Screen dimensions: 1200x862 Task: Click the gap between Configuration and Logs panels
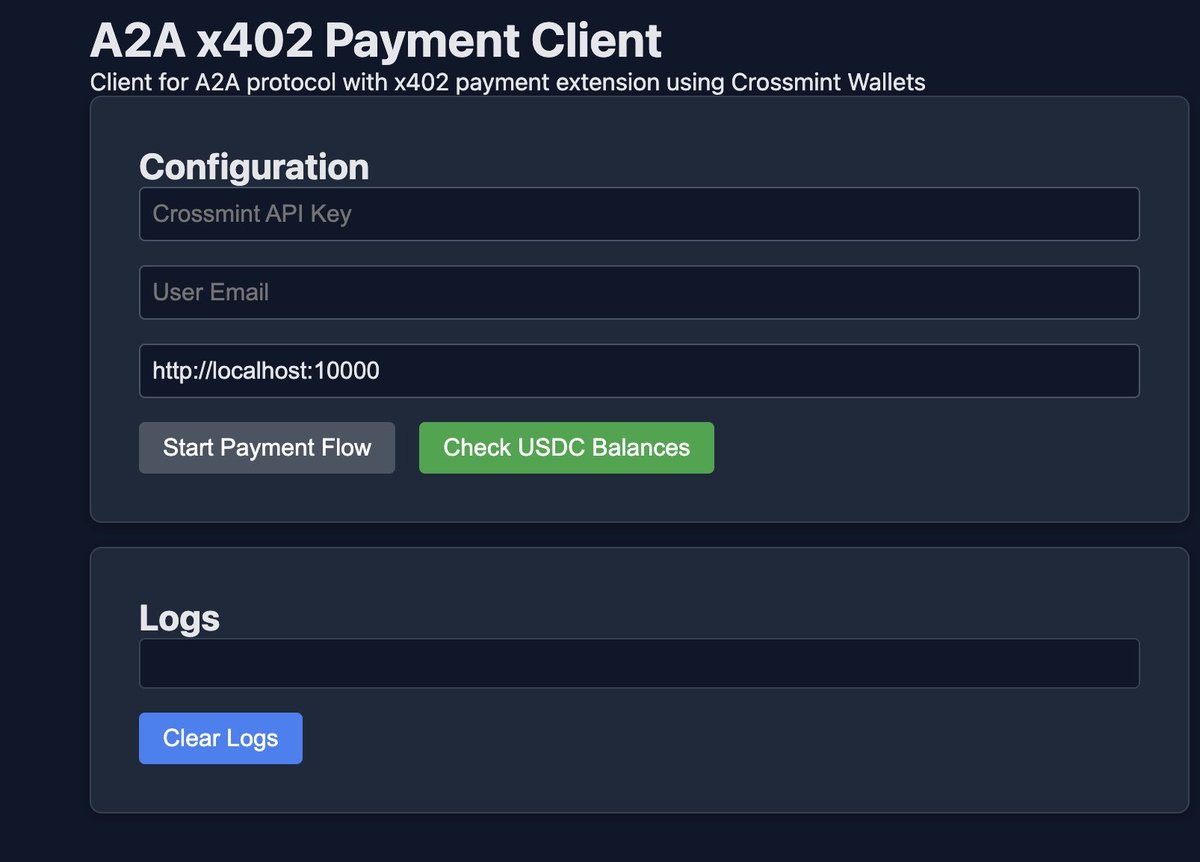(639, 535)
